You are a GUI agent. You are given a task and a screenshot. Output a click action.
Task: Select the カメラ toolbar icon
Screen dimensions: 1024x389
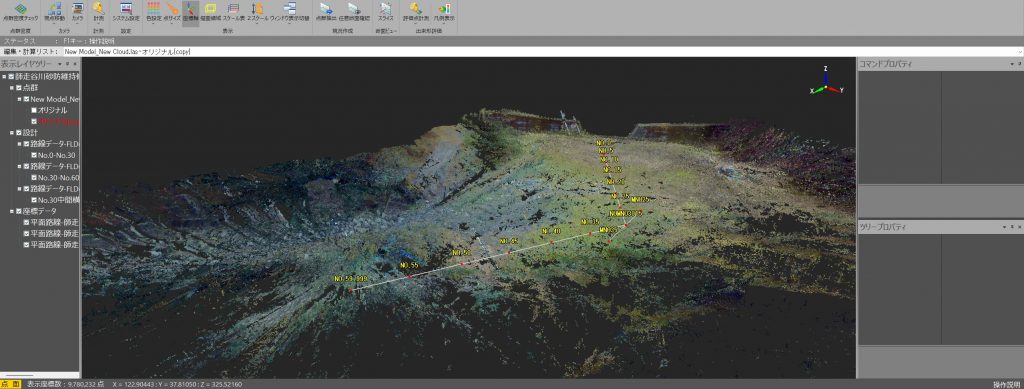pos(77,12)
